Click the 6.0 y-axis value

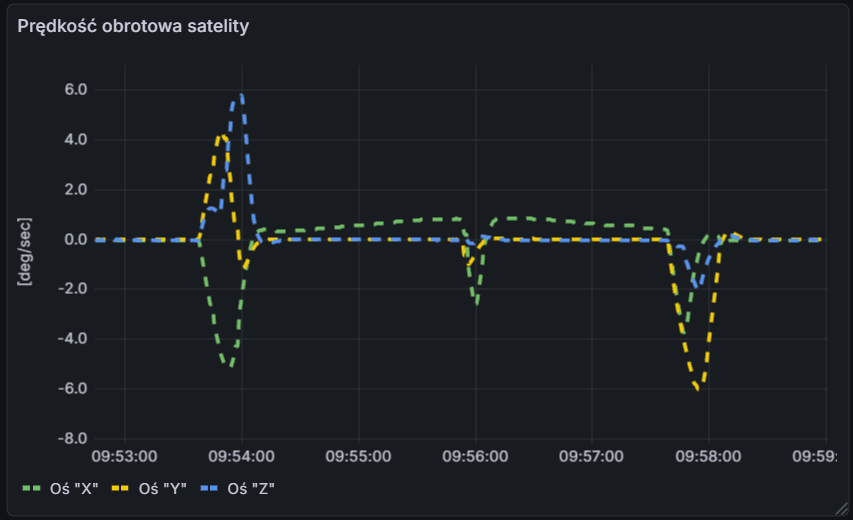[76, 90]
